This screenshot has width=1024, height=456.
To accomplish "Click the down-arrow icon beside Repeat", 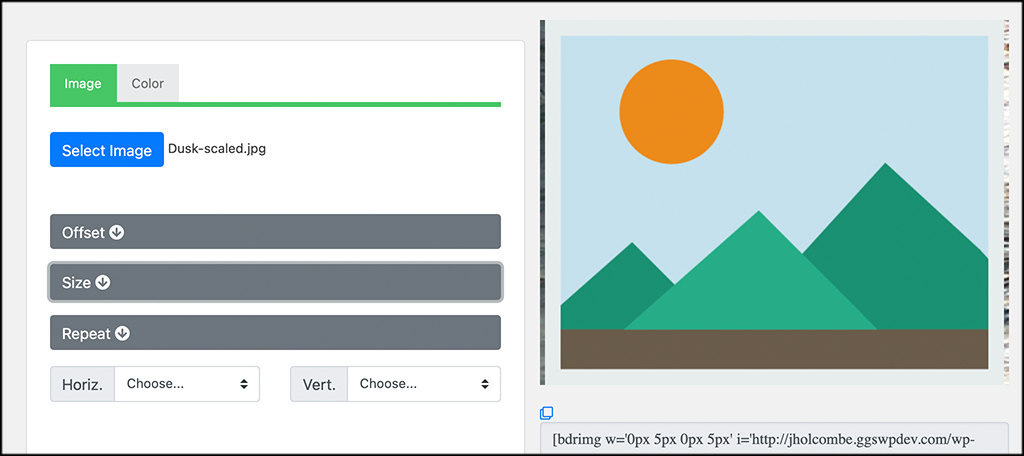I will (122, 333).
